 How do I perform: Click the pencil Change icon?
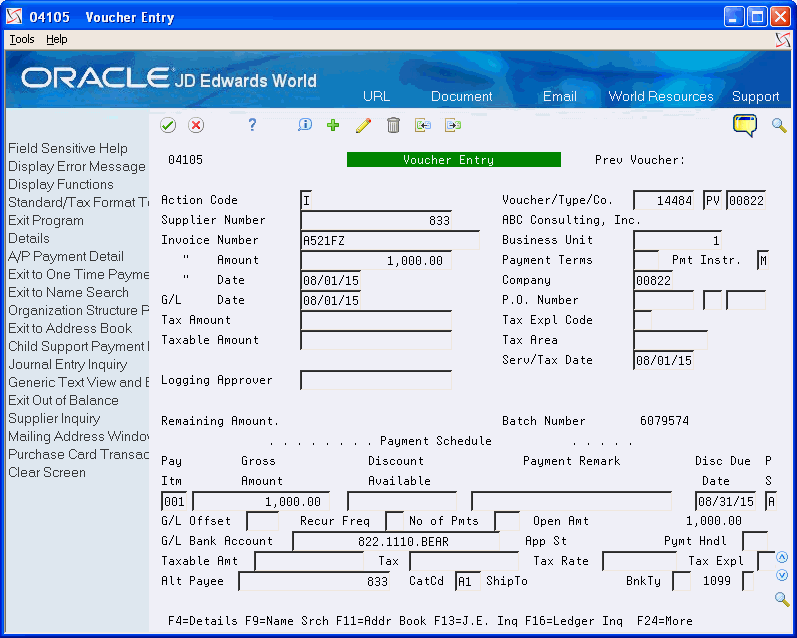pyautogui.click(x=363, y=125)
